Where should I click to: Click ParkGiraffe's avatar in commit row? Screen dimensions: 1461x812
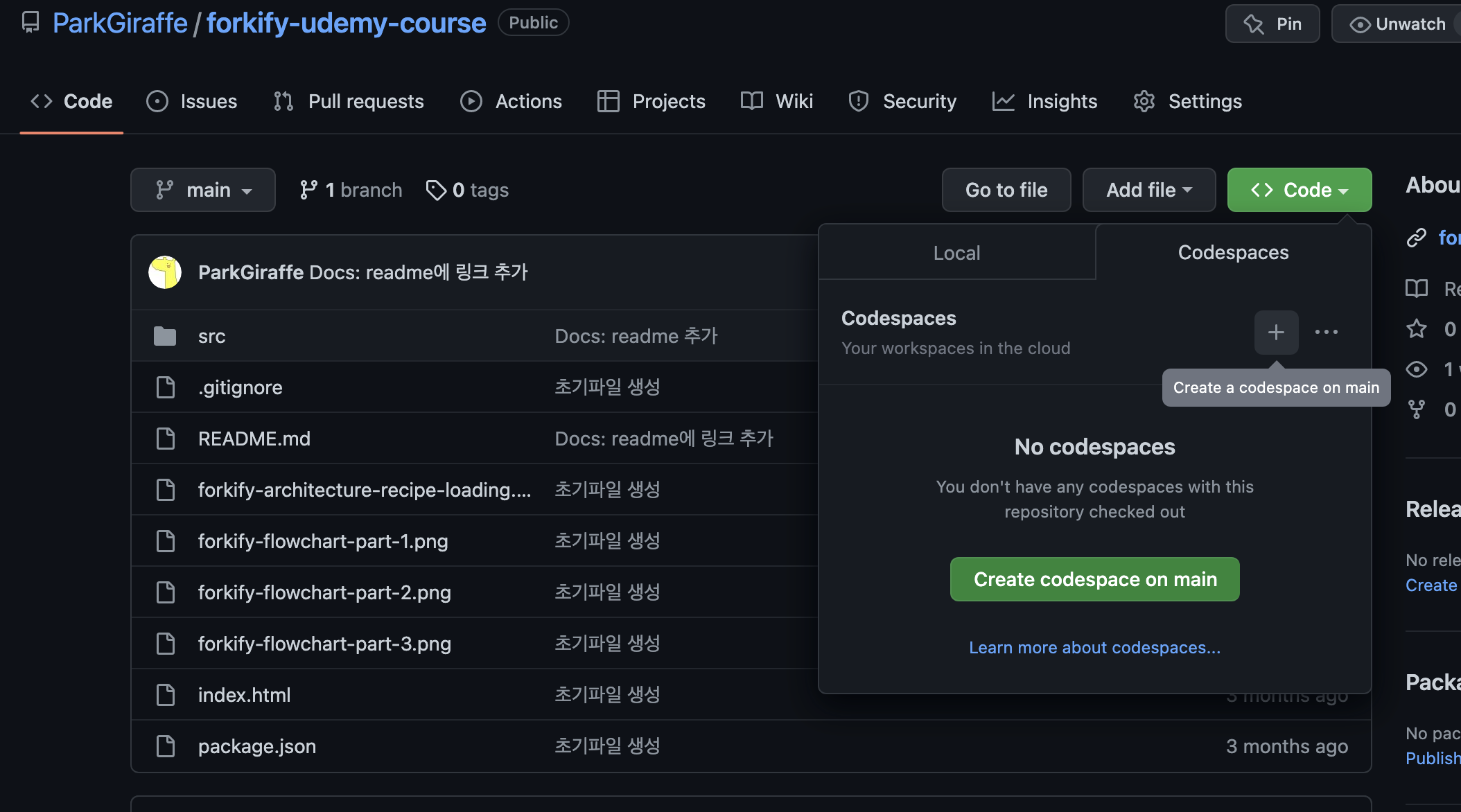pos(165,272)
